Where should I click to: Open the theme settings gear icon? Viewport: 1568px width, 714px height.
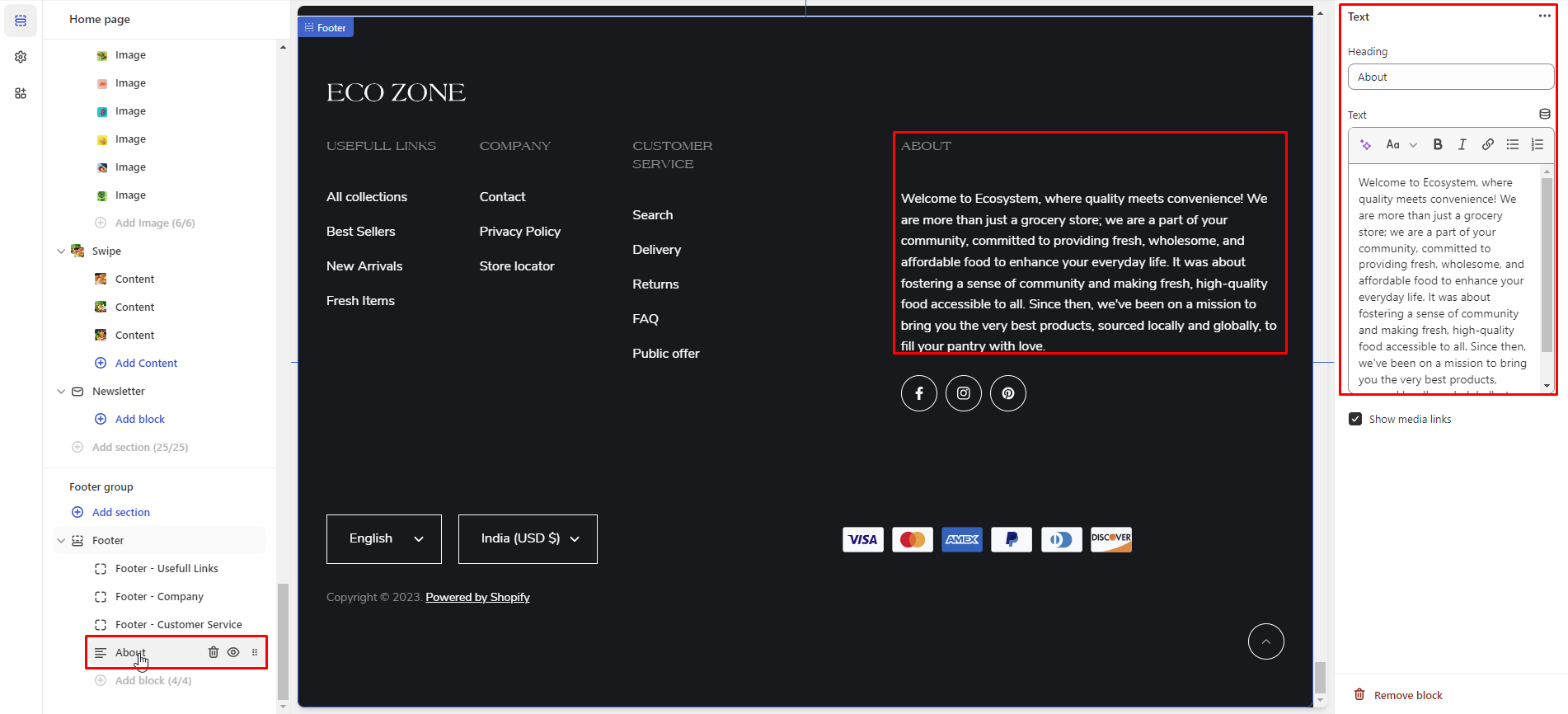[x=21, y=57]
